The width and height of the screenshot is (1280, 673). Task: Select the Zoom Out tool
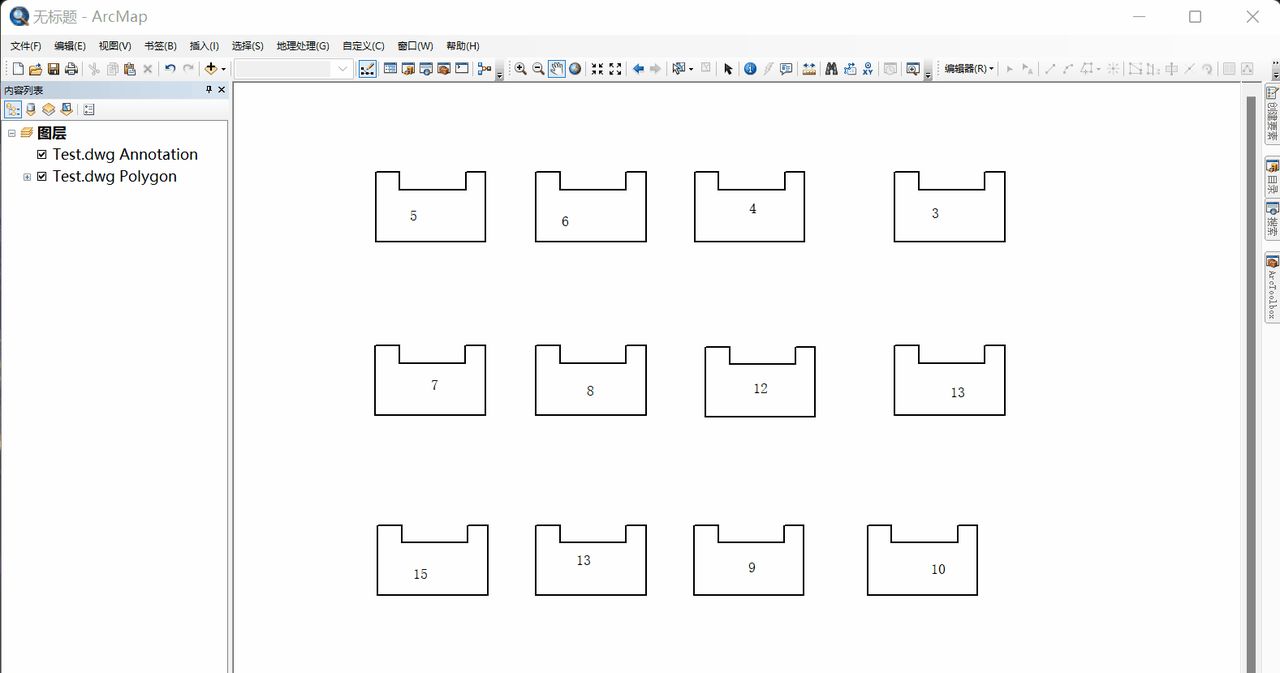[x=538, y=69]
